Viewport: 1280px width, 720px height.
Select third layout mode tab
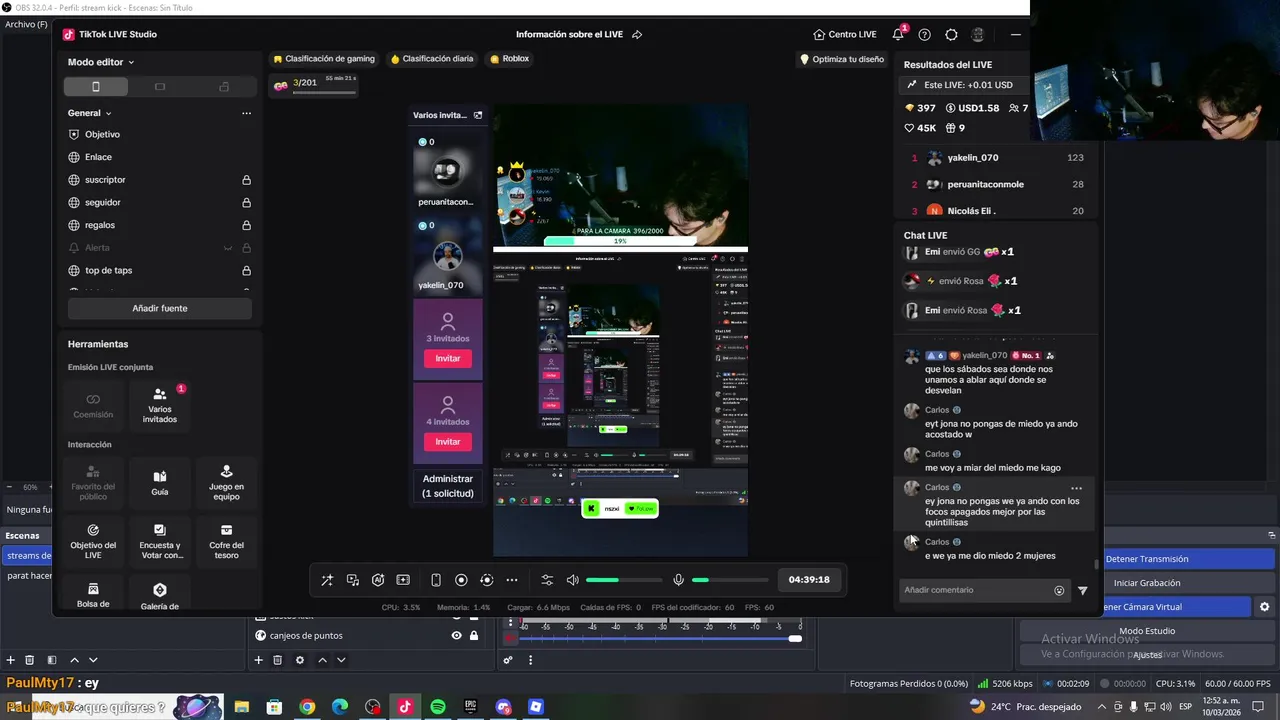224,87
